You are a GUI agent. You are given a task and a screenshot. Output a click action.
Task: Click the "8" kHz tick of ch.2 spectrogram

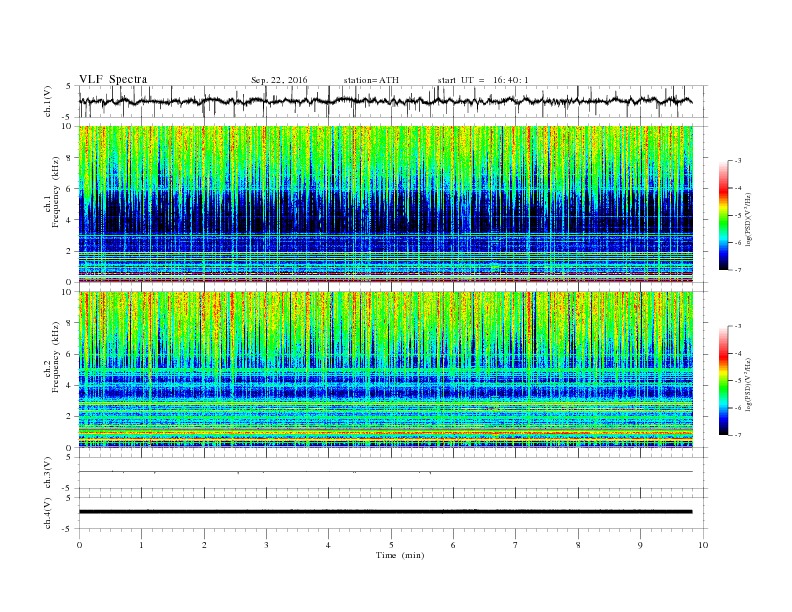pos(70,323)
